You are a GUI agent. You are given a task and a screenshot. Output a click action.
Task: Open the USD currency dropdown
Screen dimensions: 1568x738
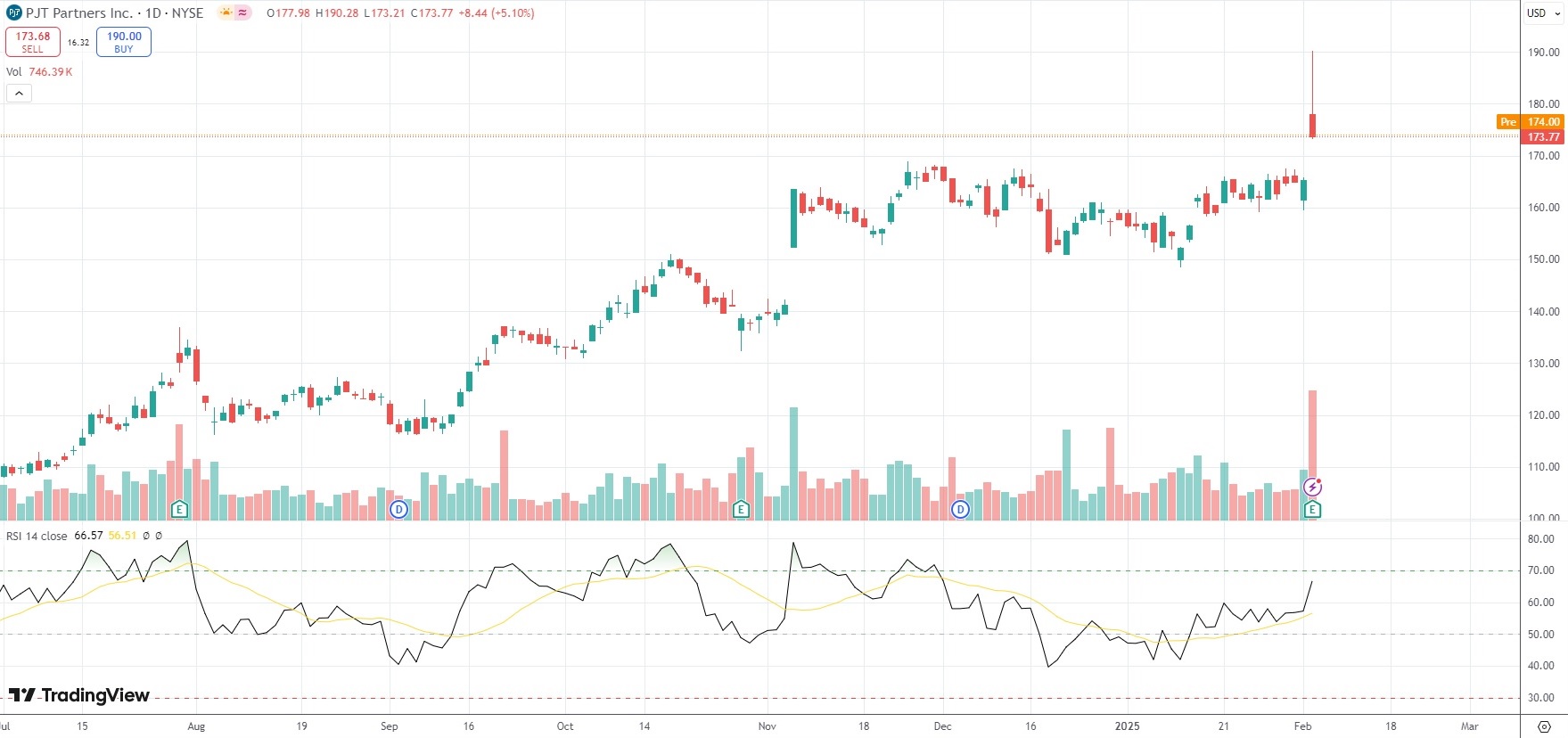click(x=1543, y=13)
